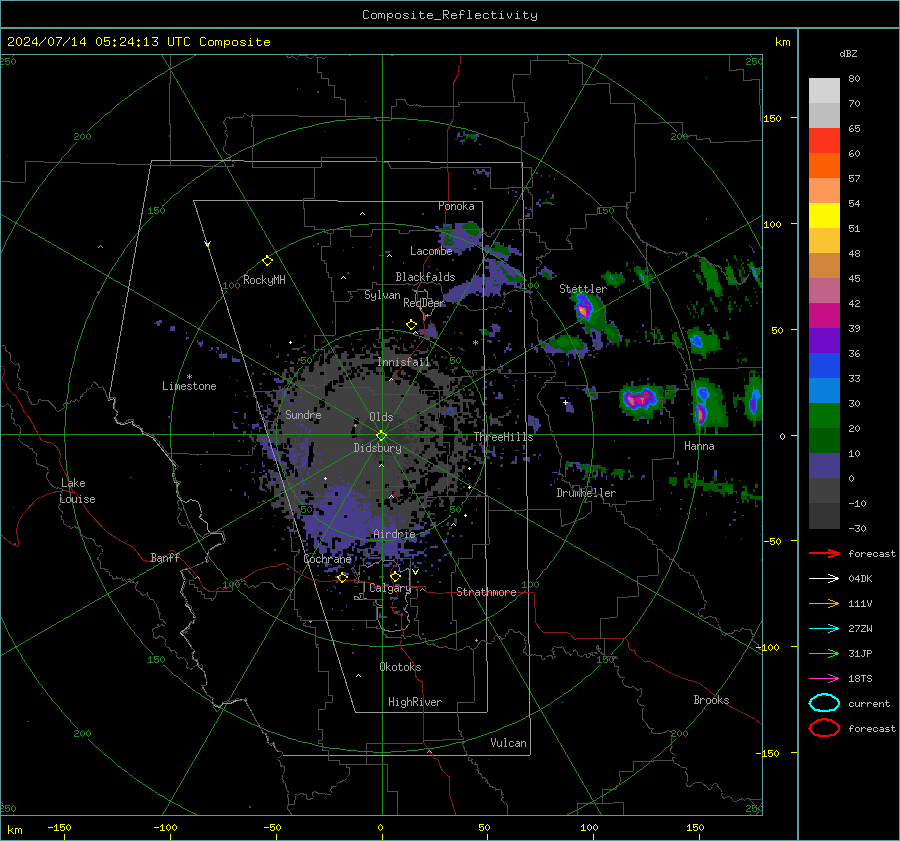
Task: Click the RockyMH station label
Action: (264, 280)
